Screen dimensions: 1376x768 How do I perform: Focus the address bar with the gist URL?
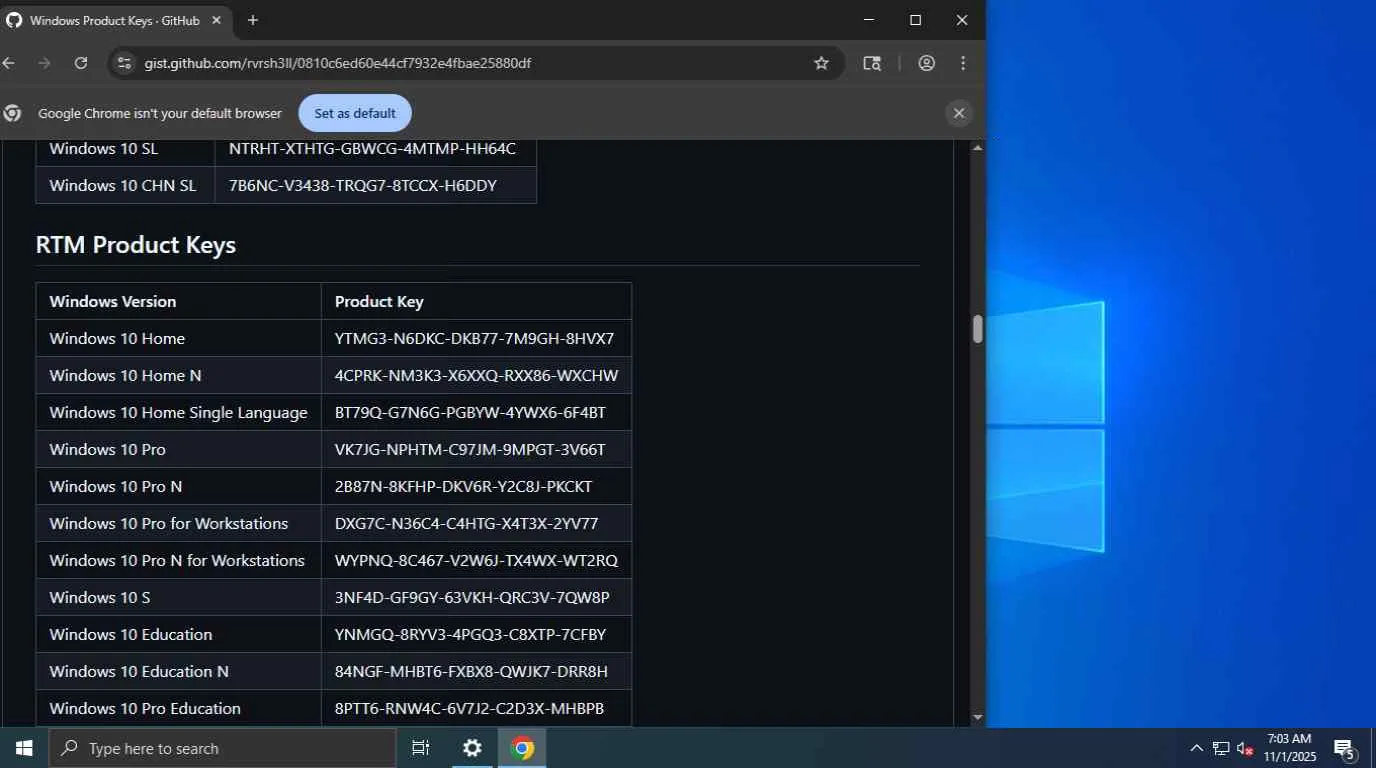(337, 63)
